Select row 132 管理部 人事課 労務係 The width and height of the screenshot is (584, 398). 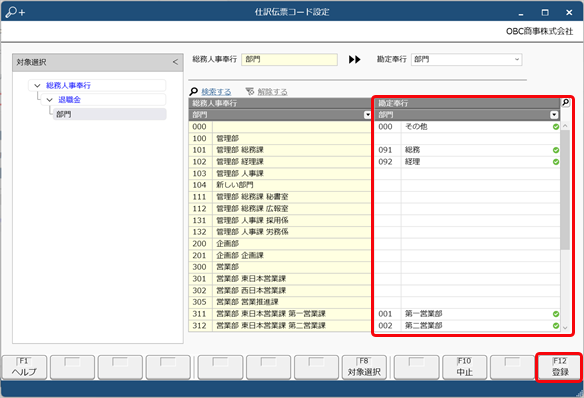[280, 232]
